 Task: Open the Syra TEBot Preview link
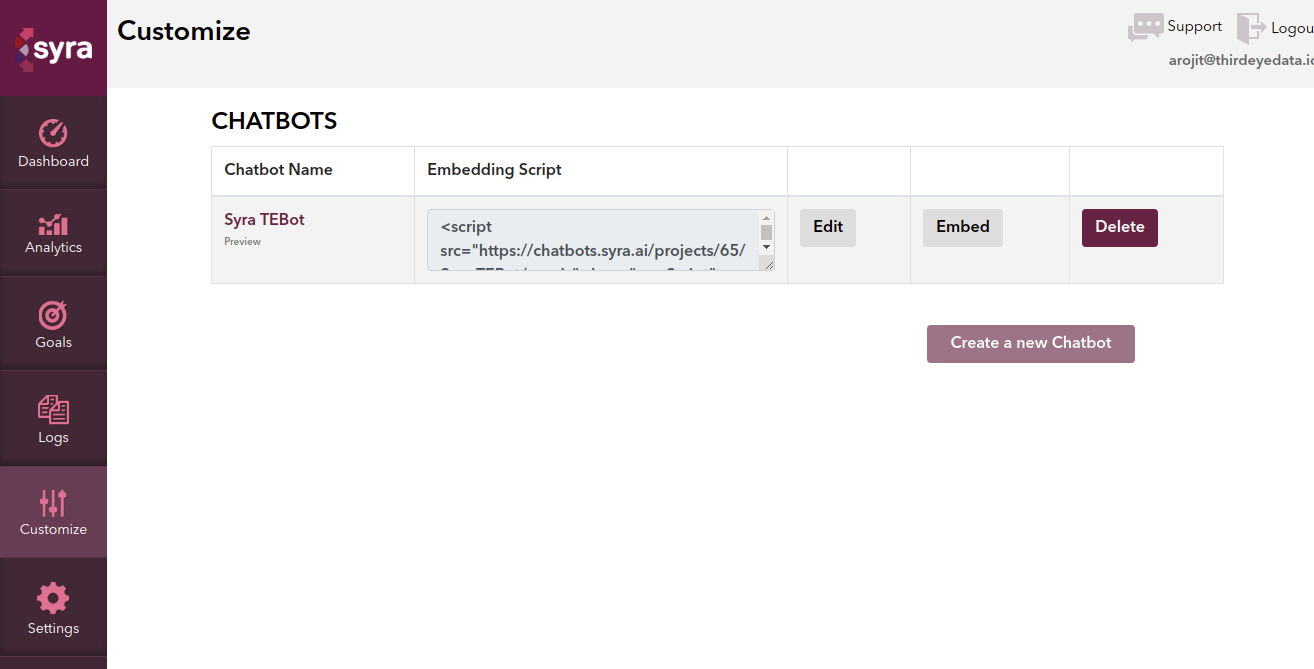point(242,242)
